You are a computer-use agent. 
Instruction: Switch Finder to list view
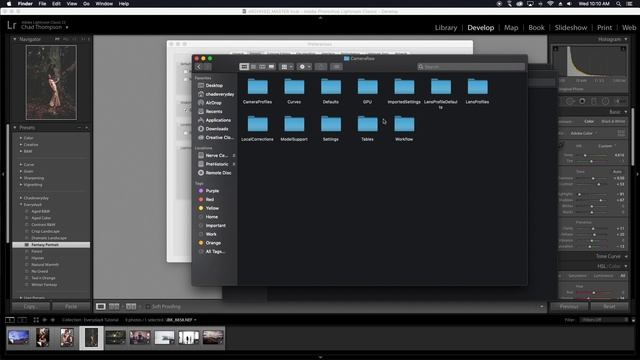(253, 67)
